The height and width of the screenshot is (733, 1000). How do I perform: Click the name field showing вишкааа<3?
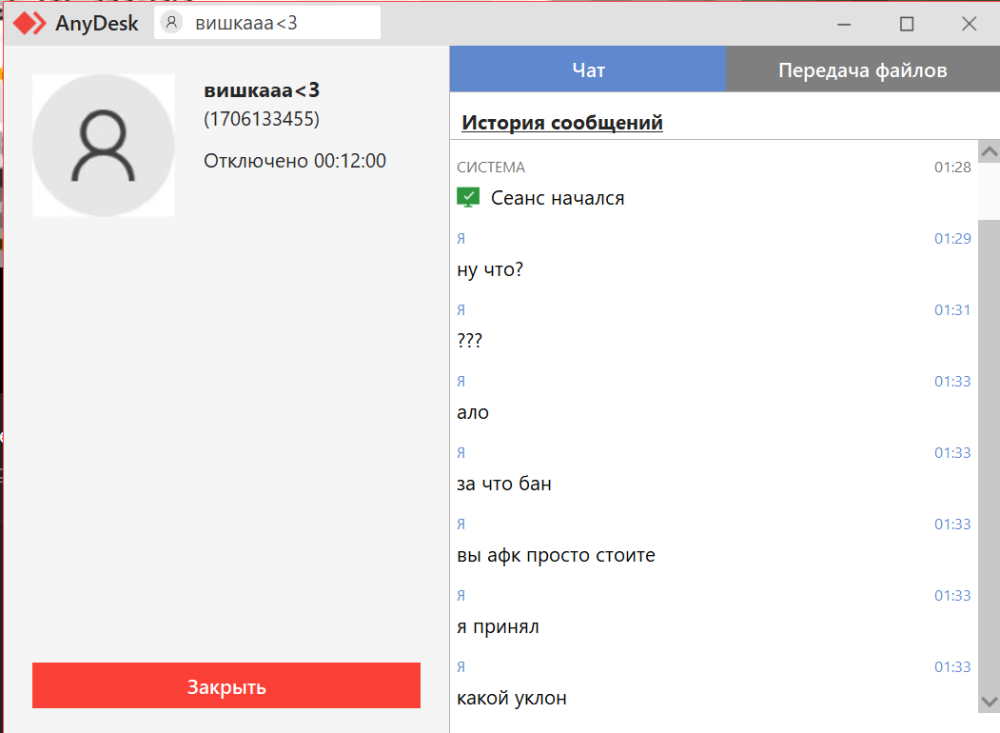coord(265,22)
